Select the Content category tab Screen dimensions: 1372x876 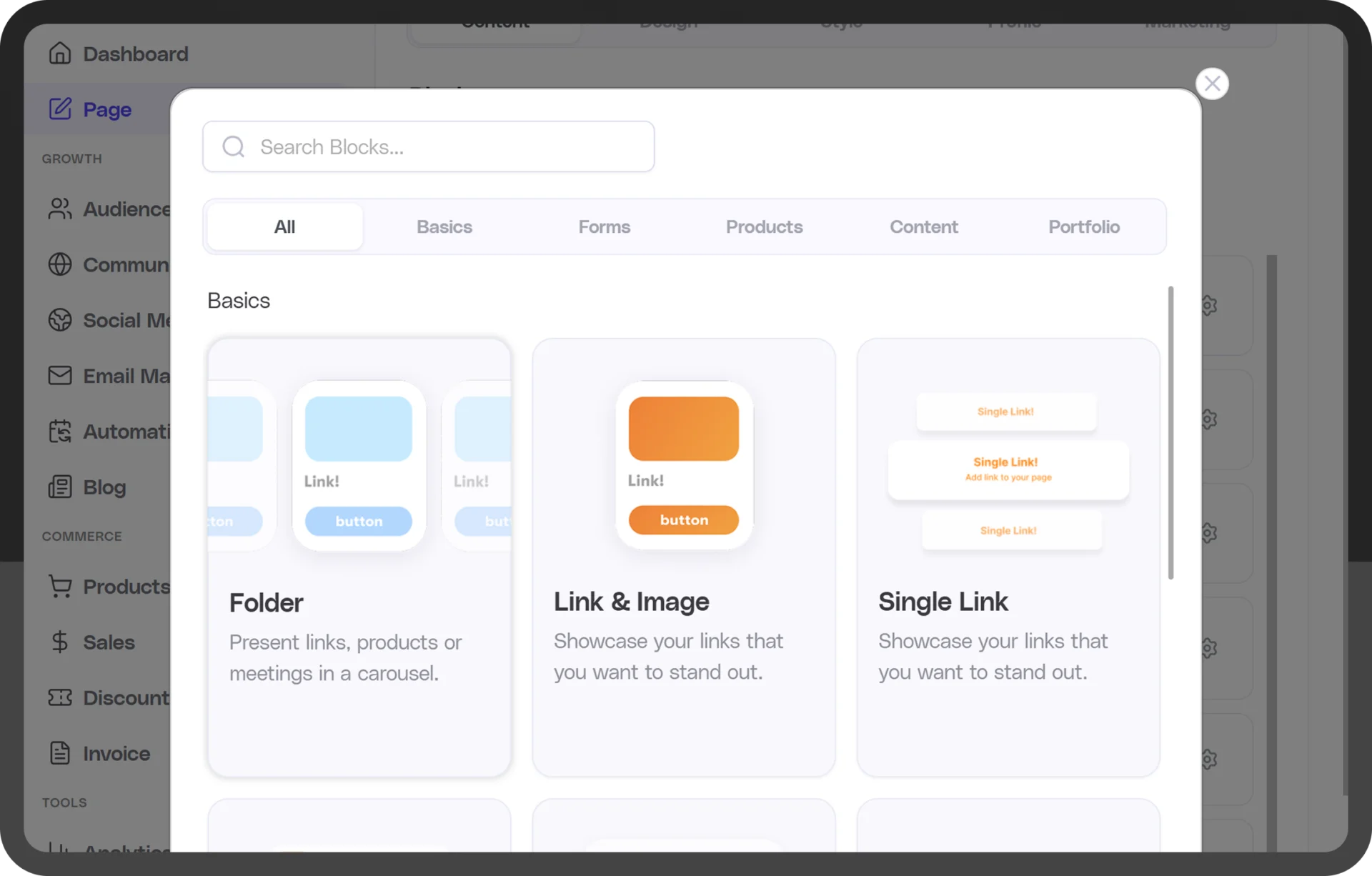pos(923,227)
